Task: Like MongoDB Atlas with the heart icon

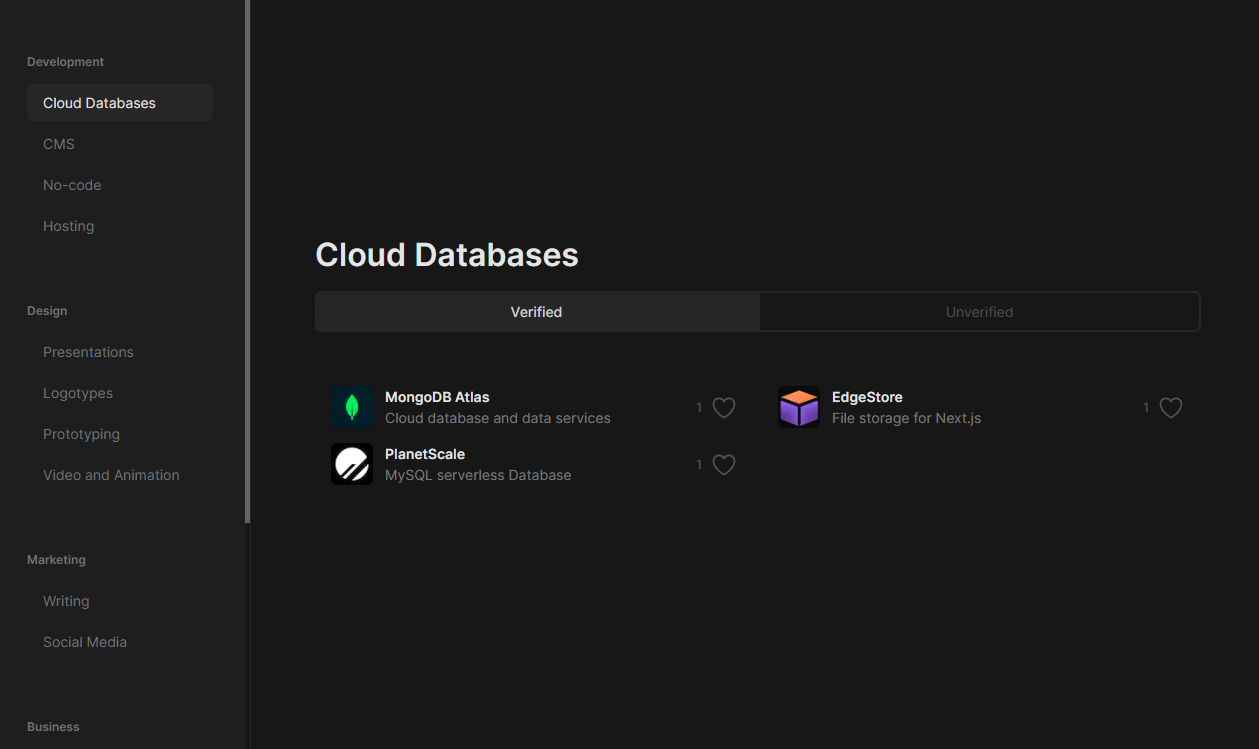Action: click(724, 408)
